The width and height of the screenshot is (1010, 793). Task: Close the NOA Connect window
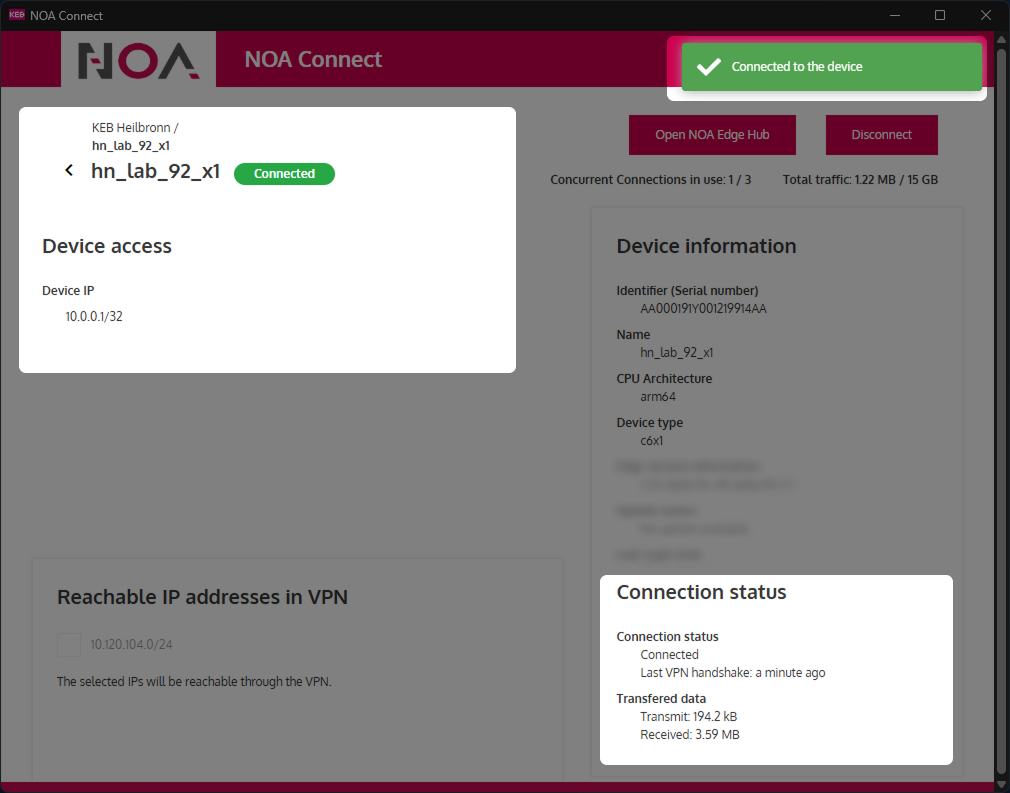(x=986, y=15)
